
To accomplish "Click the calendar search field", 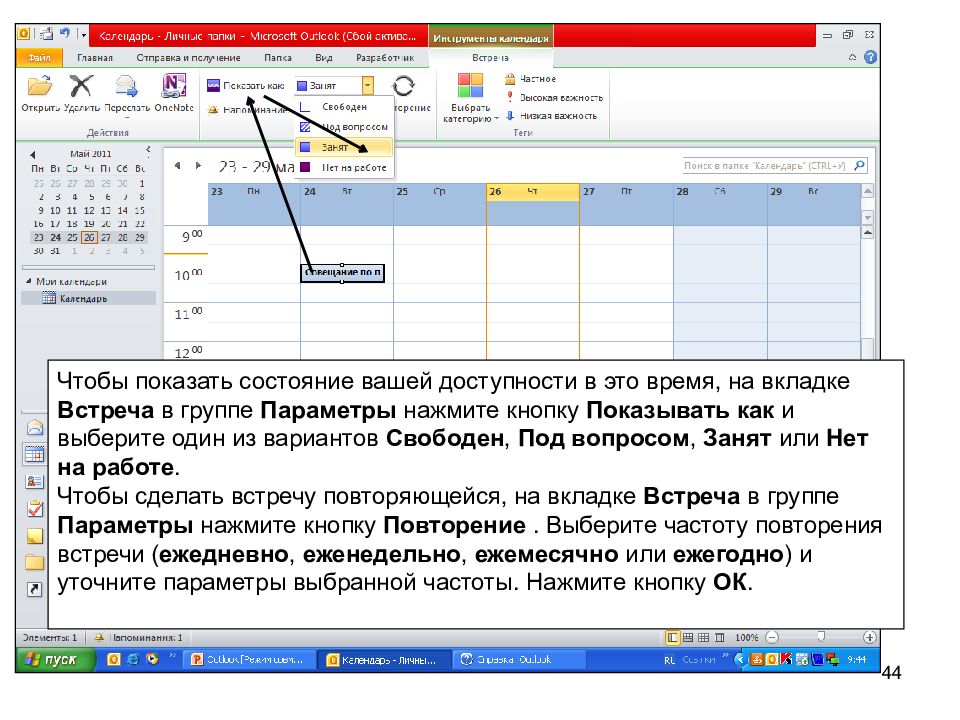I will tap(768, 165).
